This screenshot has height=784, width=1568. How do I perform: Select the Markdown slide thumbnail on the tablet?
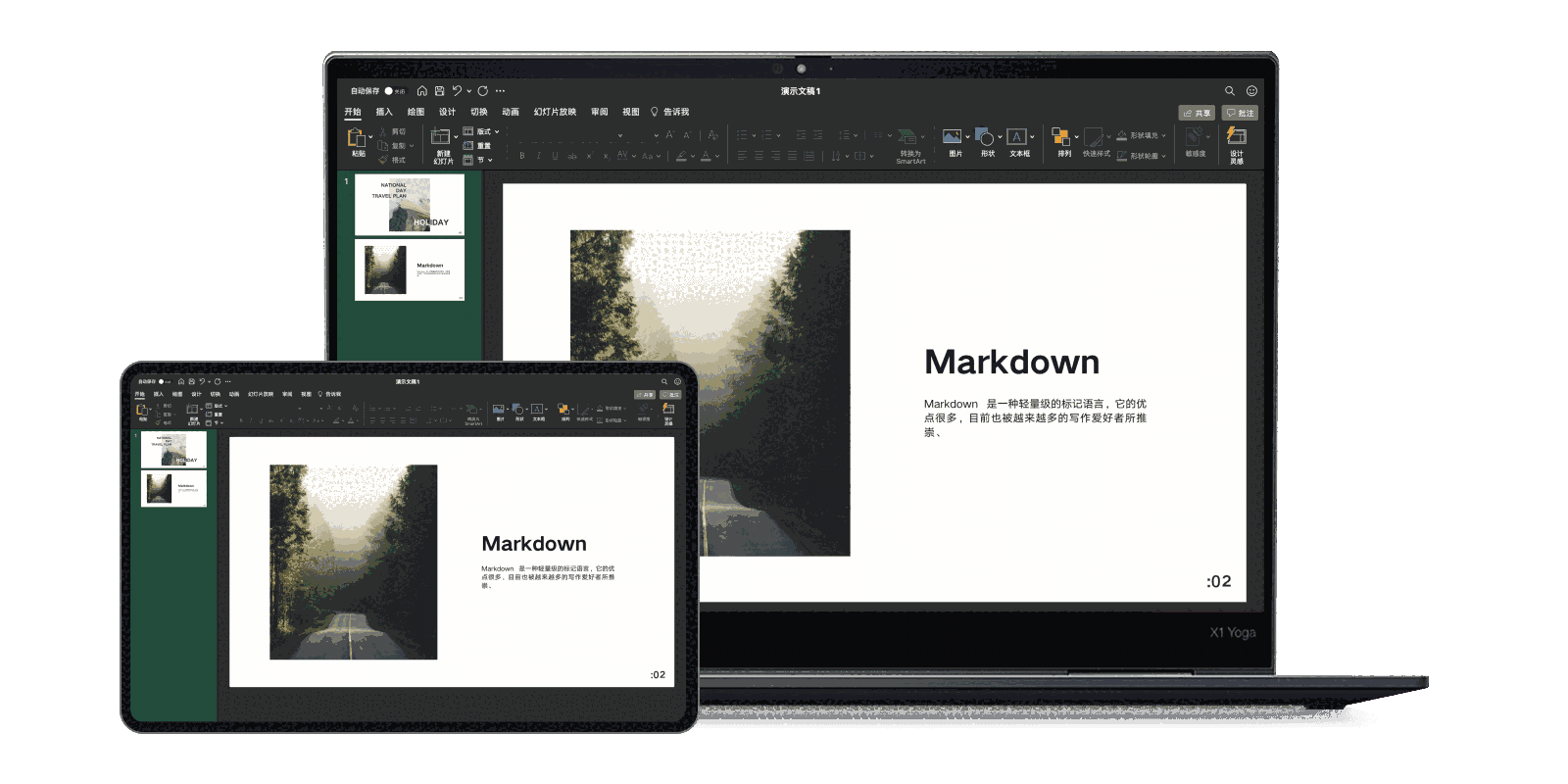pos(173,488)
